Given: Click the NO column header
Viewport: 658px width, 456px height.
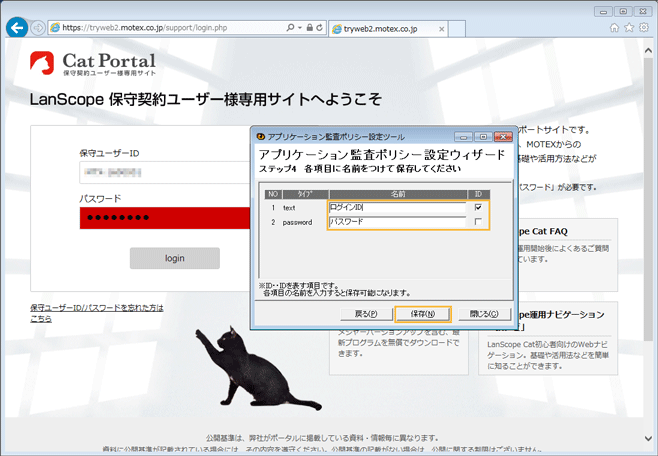Looking at the screenshot, I should coord(273,194).
